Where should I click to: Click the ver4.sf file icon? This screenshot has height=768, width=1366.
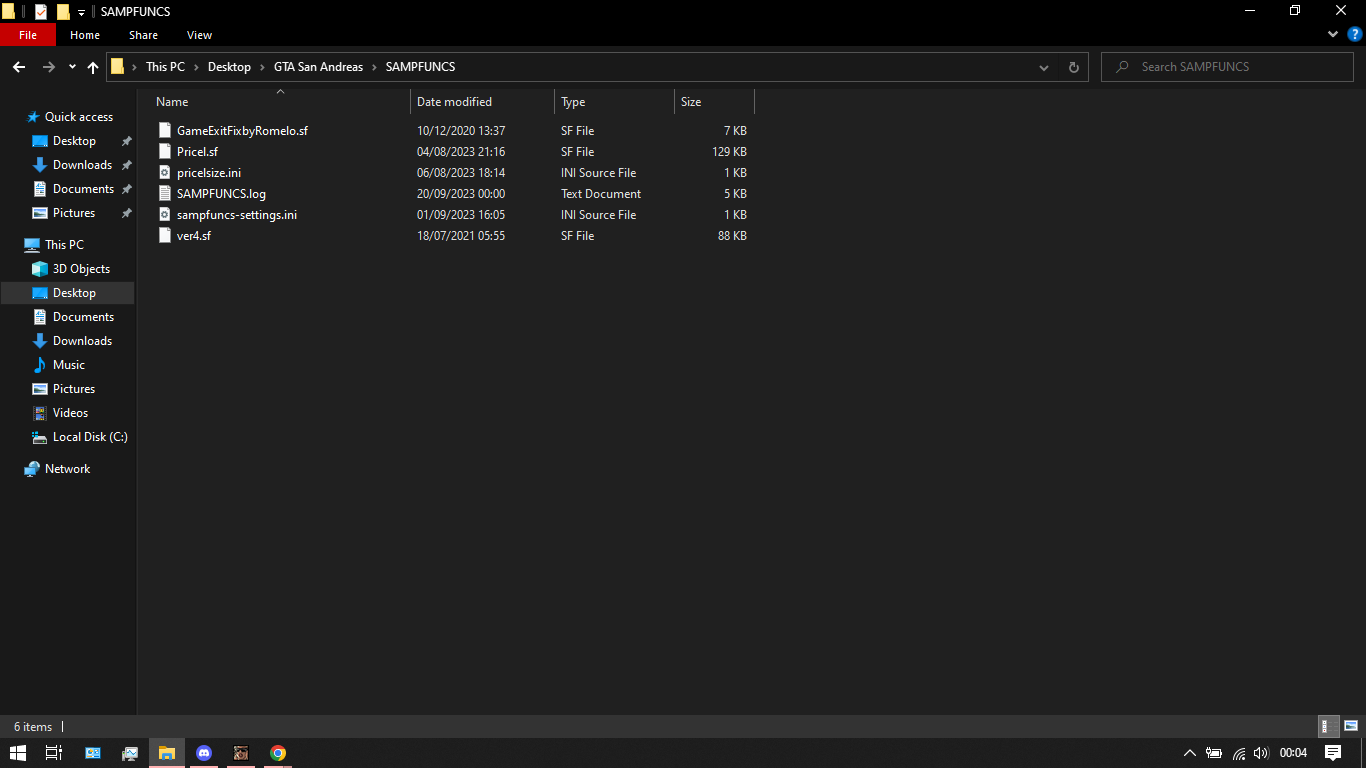(x=165, y=236)
